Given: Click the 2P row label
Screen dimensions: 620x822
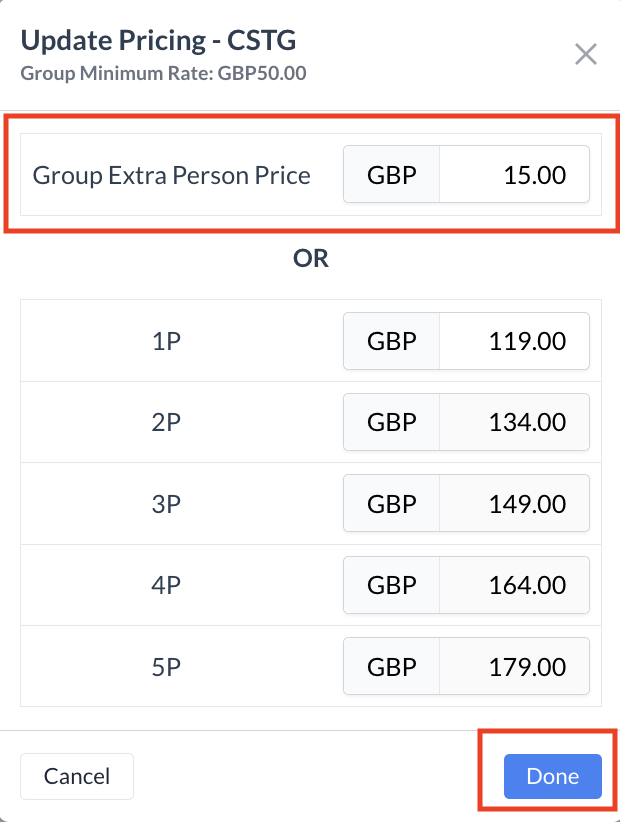Looking at the screenshot, I should [166, 422].
